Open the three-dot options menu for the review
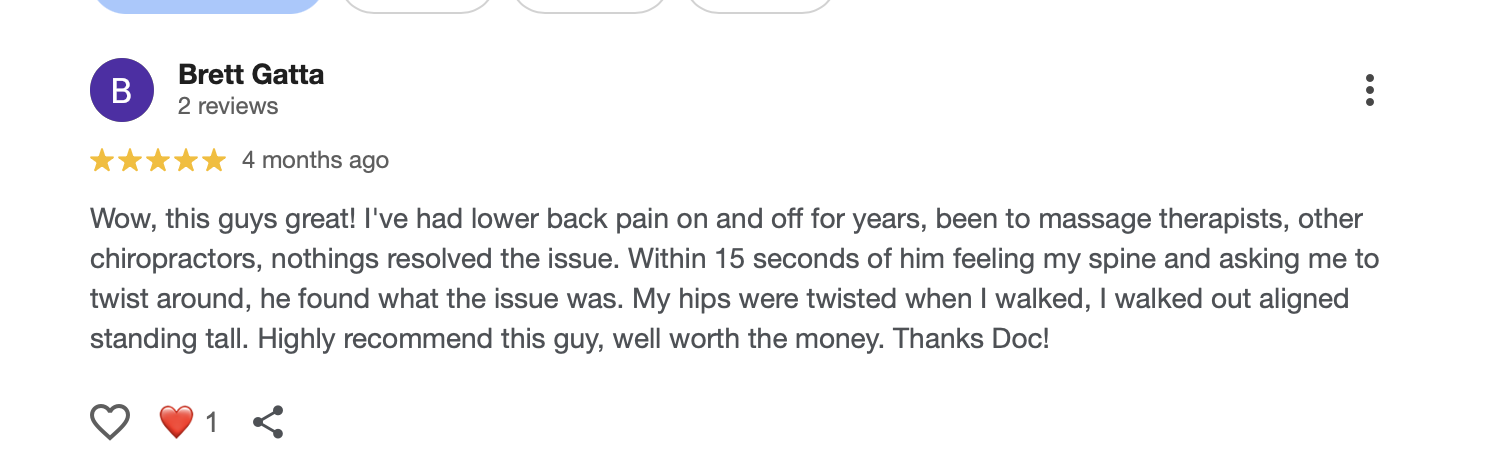1490x460 pixels. click(1369, 90)
